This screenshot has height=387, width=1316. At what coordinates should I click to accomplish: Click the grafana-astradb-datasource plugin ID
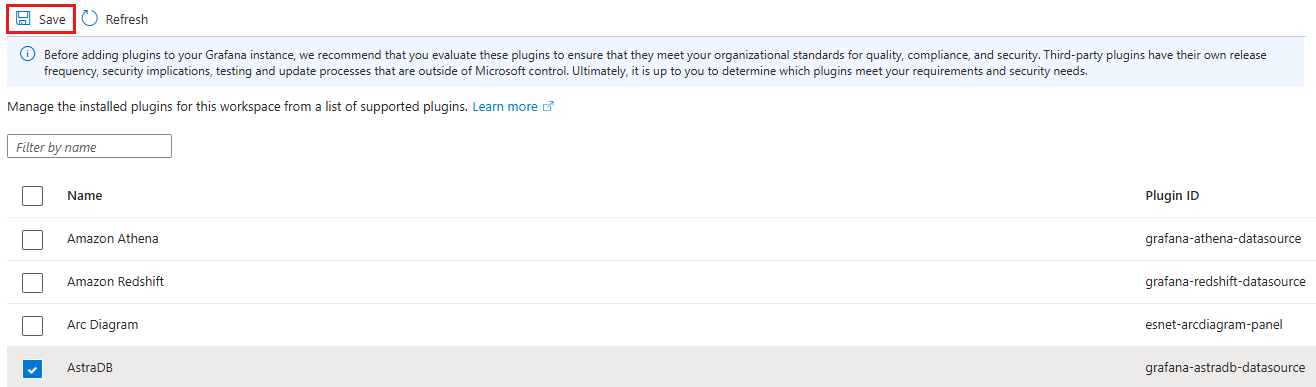pyautogui.click(x=1225, y=369)
